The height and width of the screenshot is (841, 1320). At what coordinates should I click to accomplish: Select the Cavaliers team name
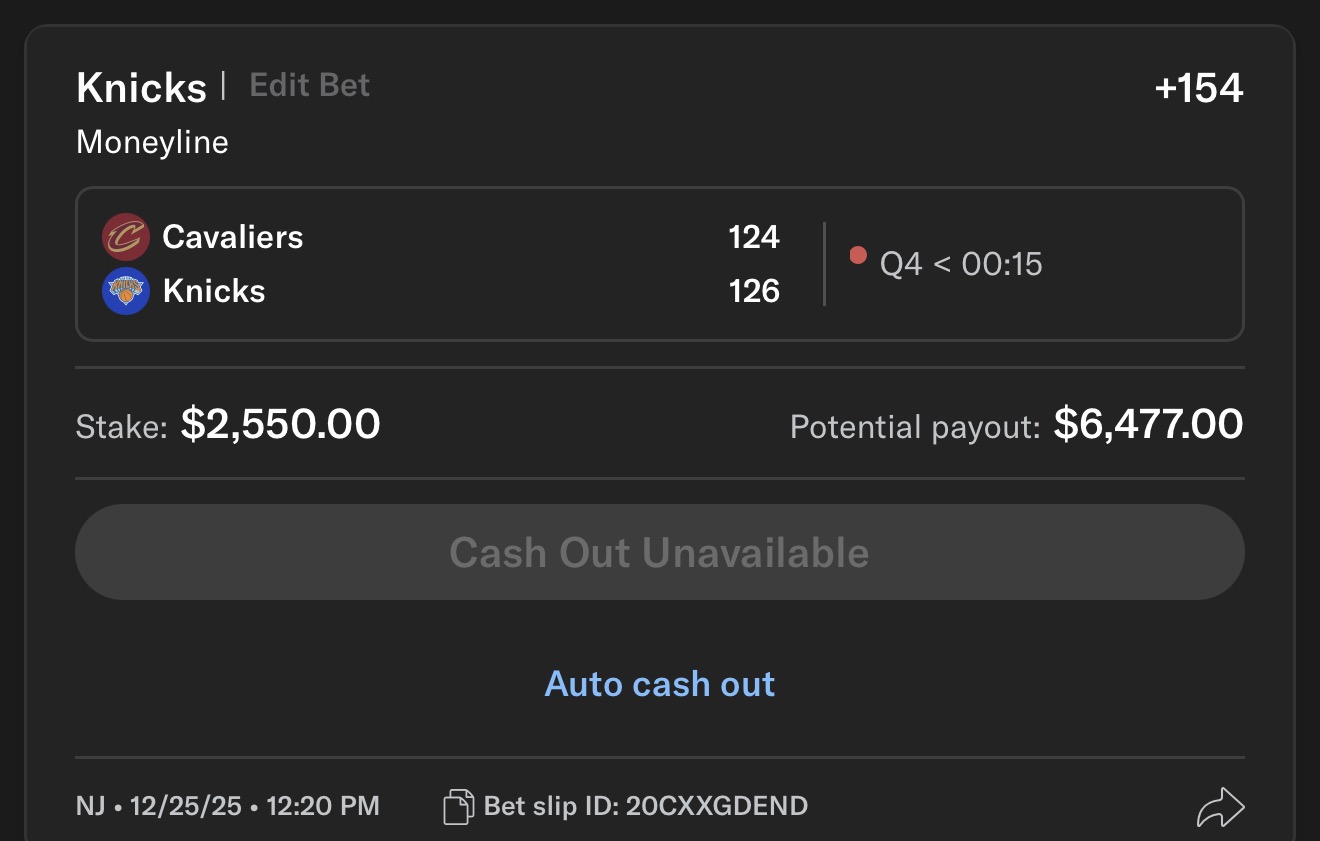(233, 237)
